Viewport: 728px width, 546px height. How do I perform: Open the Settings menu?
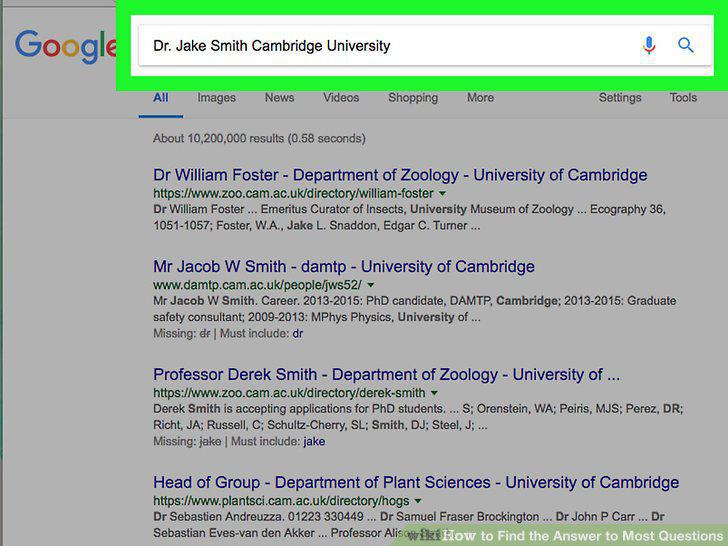(620, 98)
